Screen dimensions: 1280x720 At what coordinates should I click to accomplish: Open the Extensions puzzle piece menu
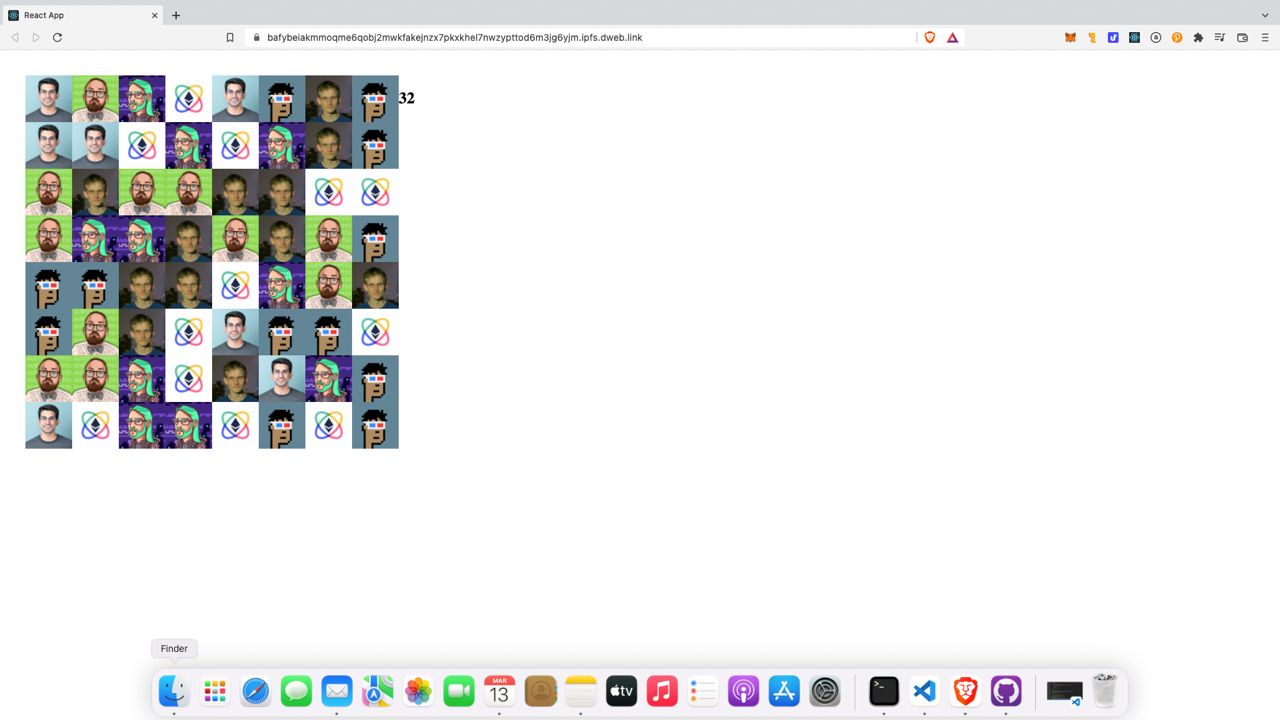point(1198,37)
